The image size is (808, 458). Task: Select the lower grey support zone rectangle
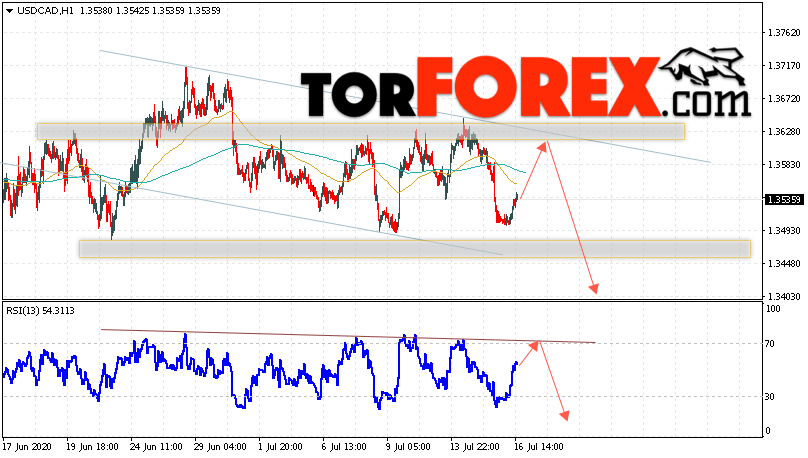pos(415,249)
